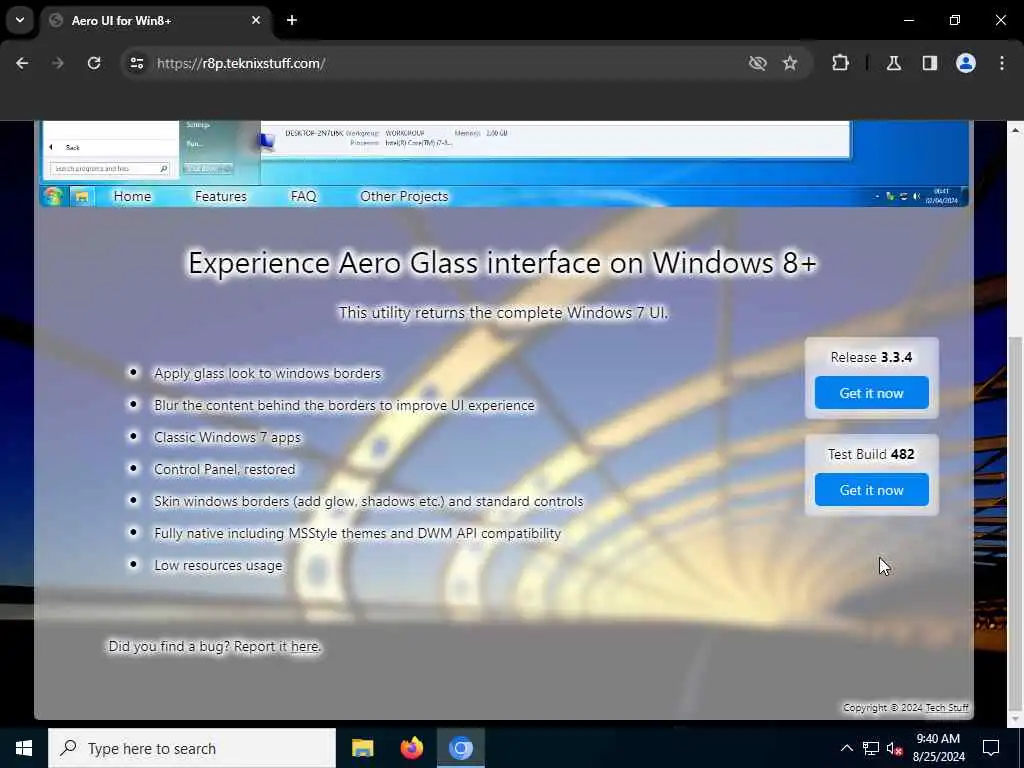The height and width of the screenshot is (768, 1024).
Task: Open the Tech Stuff copyright link
Action: click(x=947, y=708)
